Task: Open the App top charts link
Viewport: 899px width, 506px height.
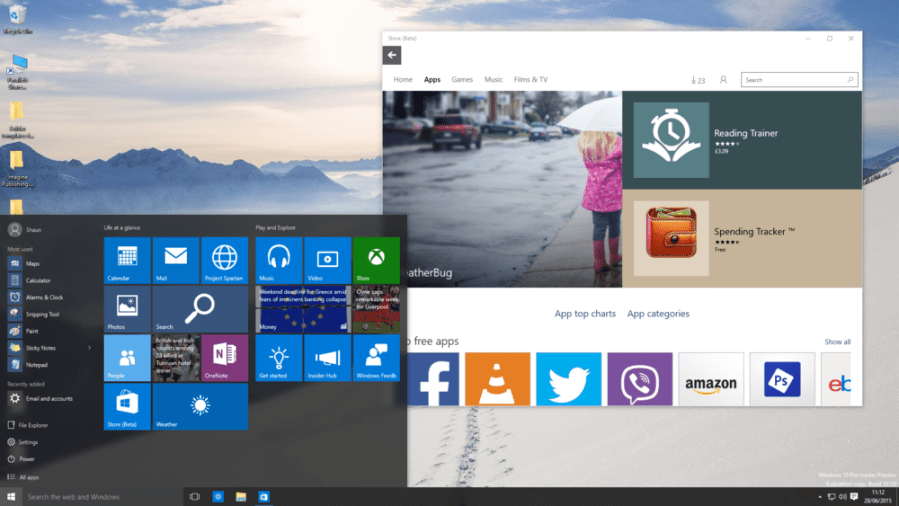Action: click(585, 314)
